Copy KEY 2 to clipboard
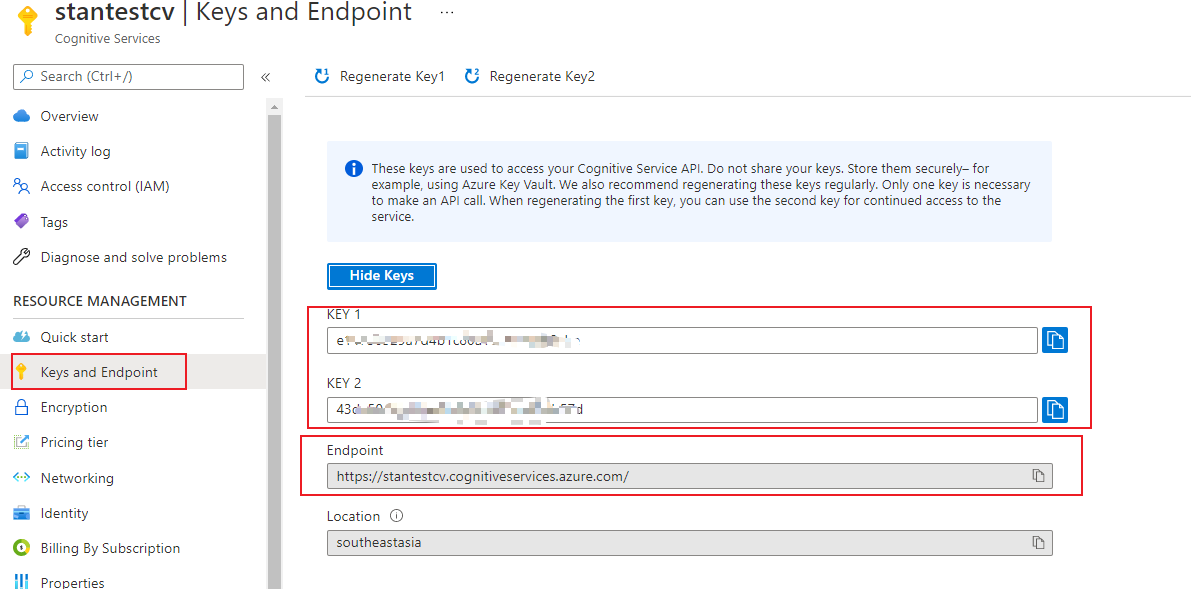 1054,409
